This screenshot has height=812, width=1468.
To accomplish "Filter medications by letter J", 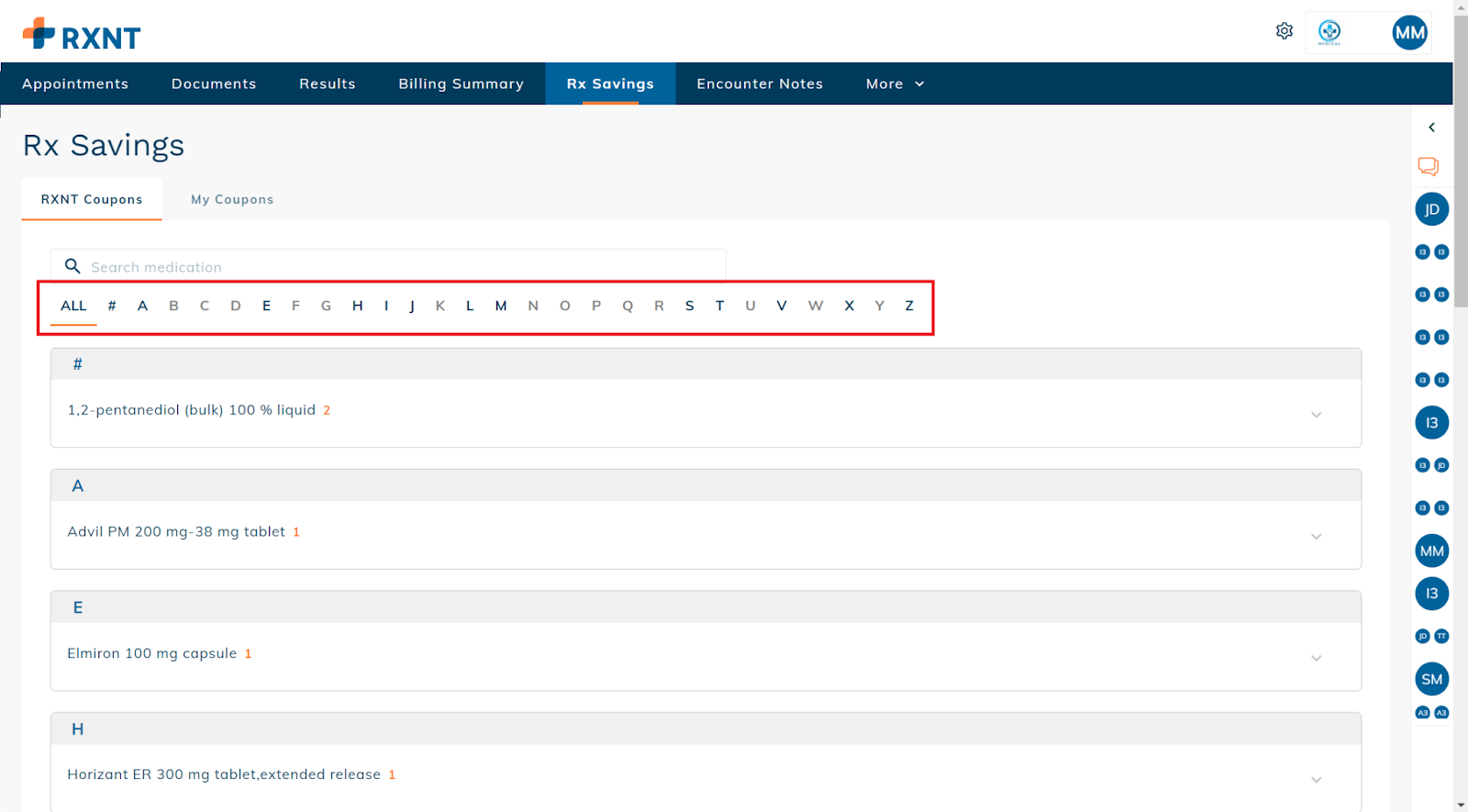I will click(x=412, y=306).
